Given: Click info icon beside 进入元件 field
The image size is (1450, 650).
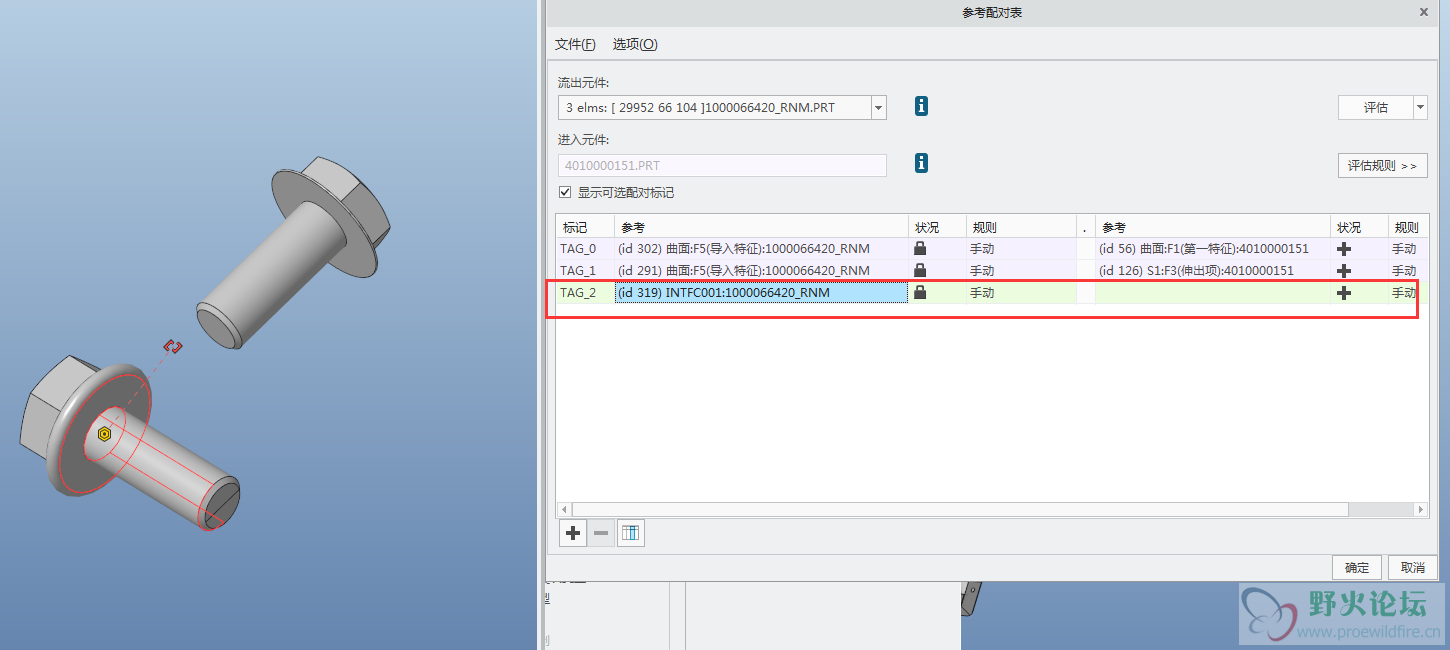Looking at the screenshot, I should 921,163.
